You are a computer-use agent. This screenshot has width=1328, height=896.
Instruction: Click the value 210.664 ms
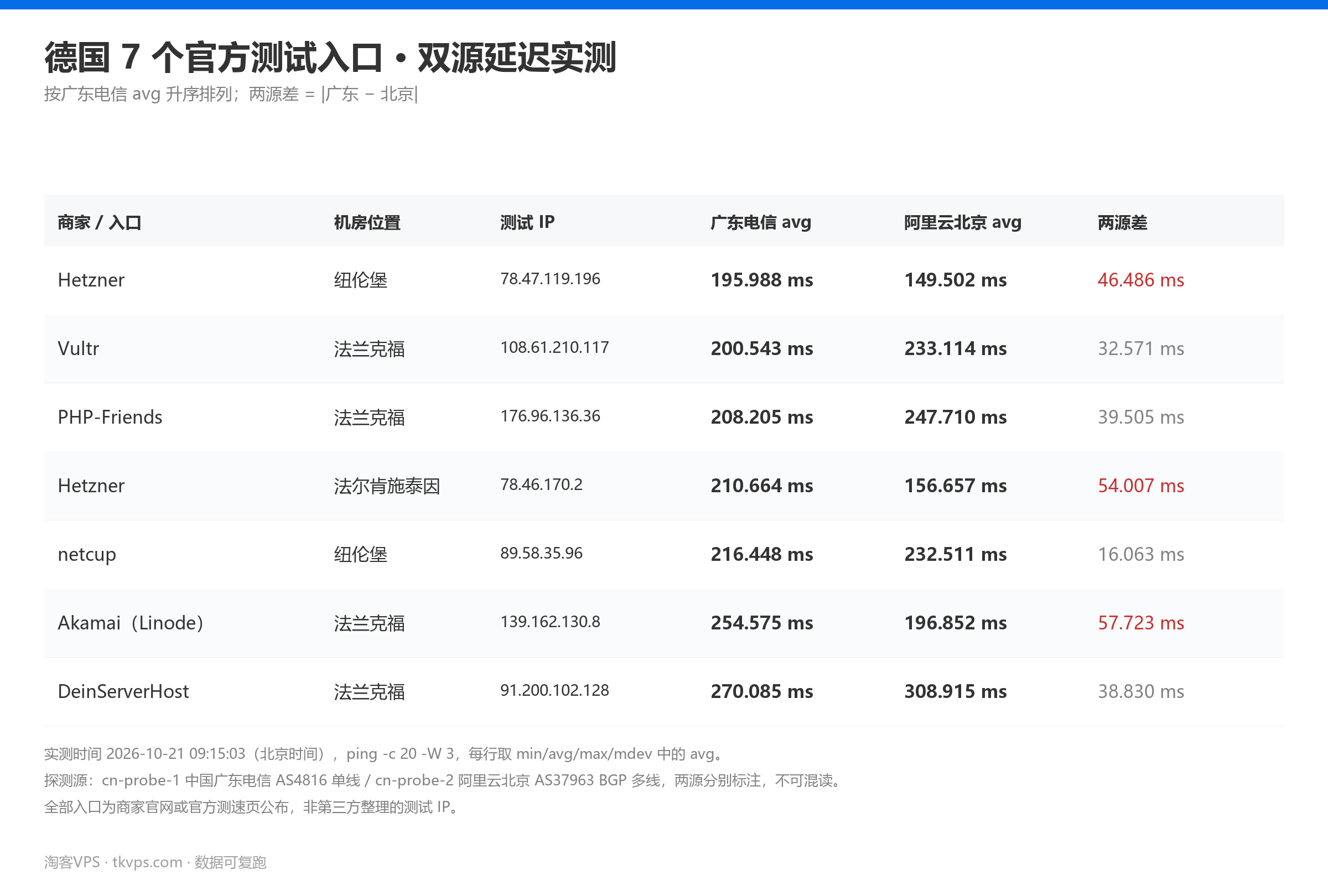(762, 486)
